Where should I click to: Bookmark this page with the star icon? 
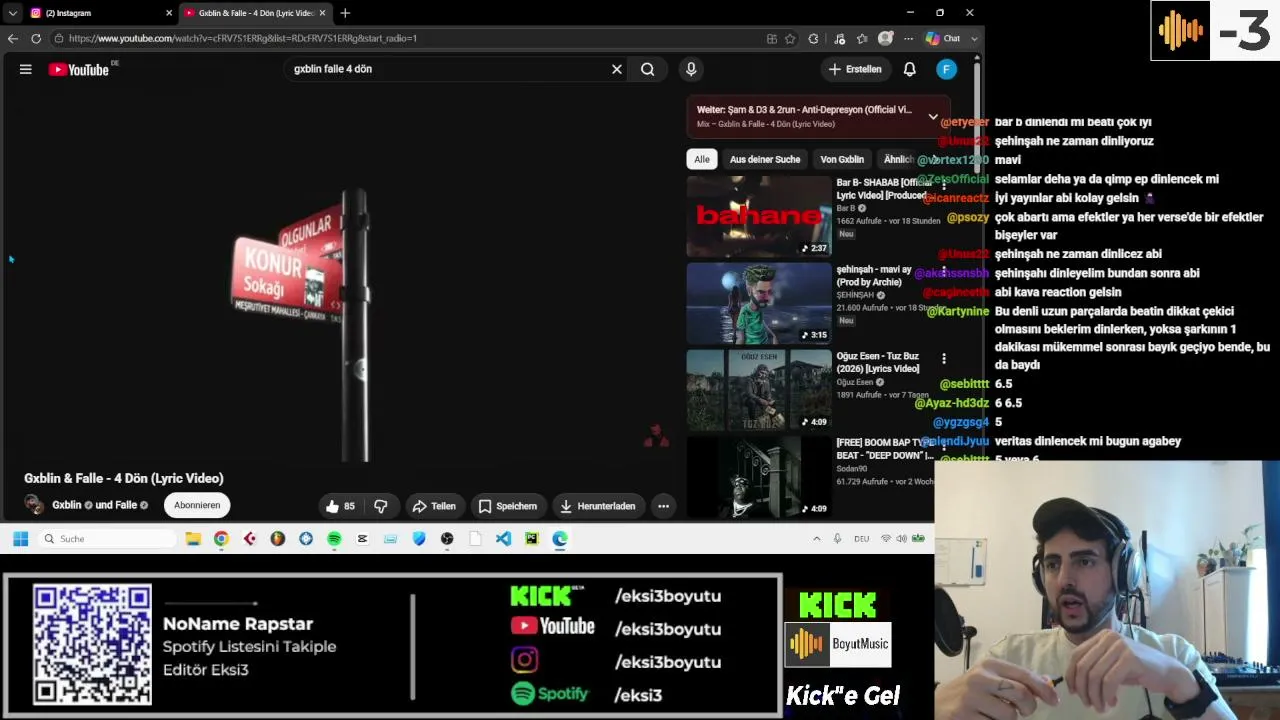(x=790, y=38)
